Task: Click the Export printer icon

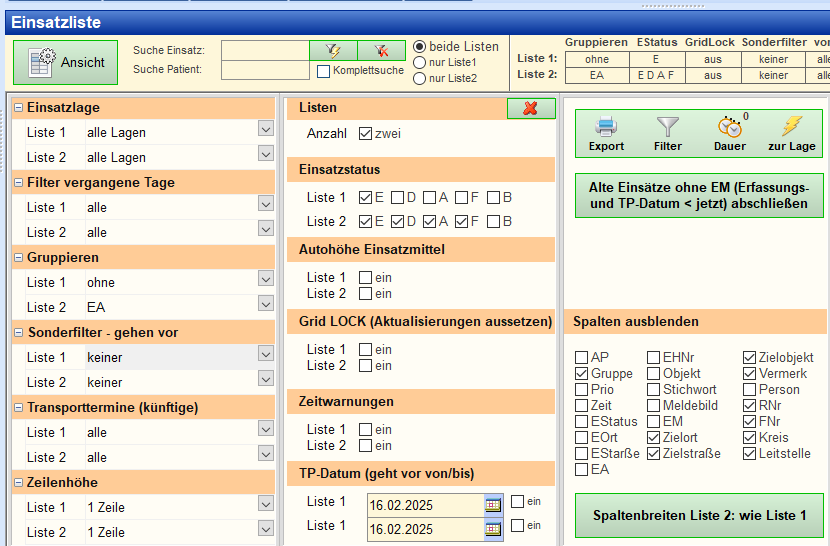Action: coord(606,133)
